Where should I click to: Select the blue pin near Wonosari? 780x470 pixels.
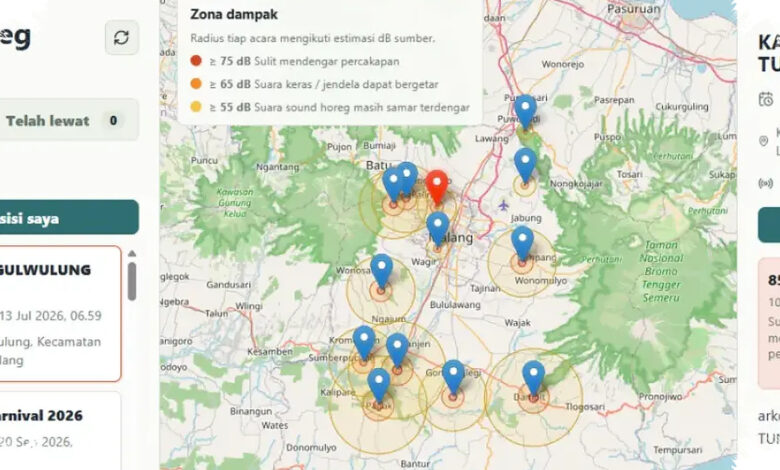(382, 272)
